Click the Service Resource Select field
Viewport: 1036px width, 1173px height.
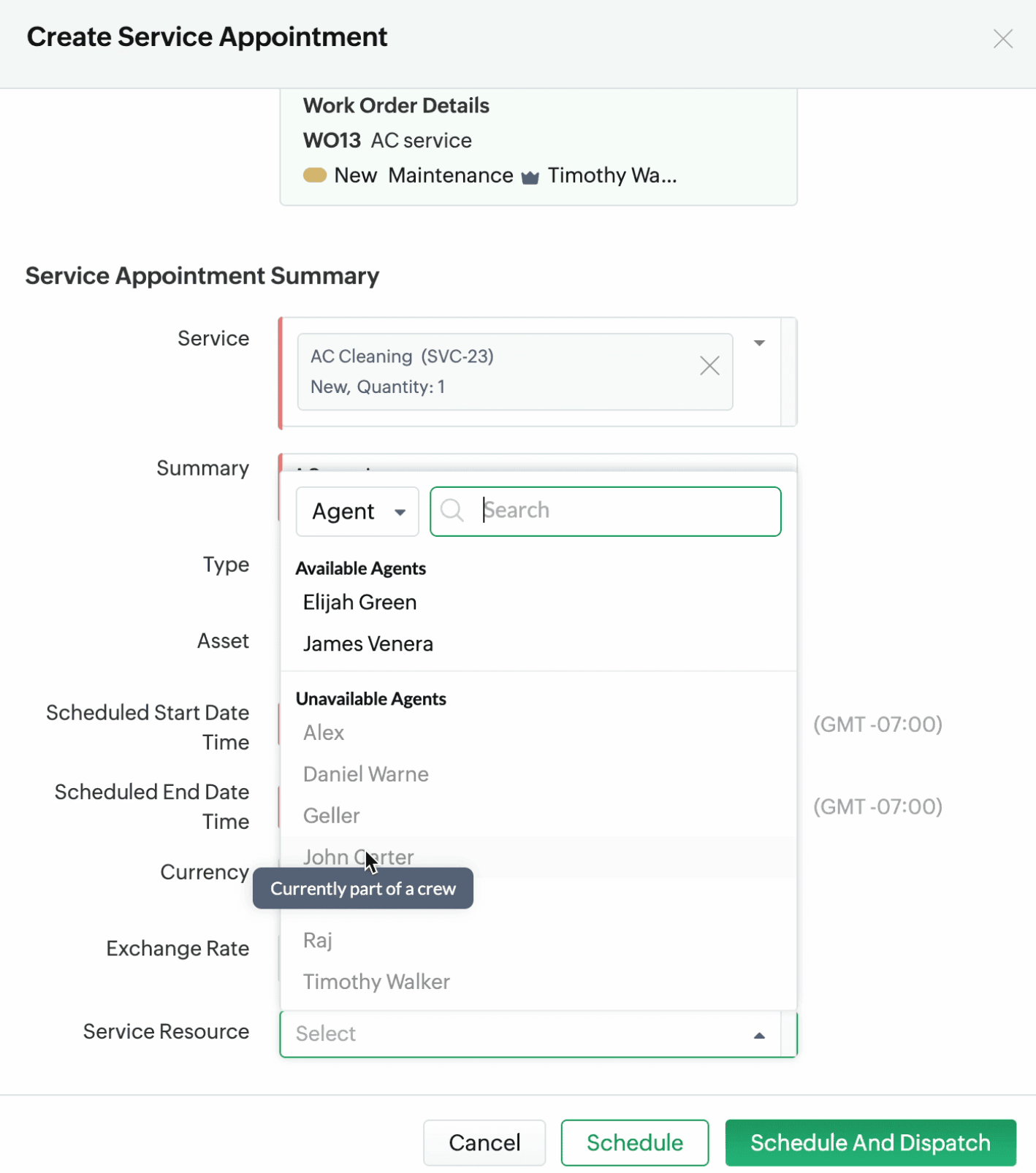tap(511, 1034)
